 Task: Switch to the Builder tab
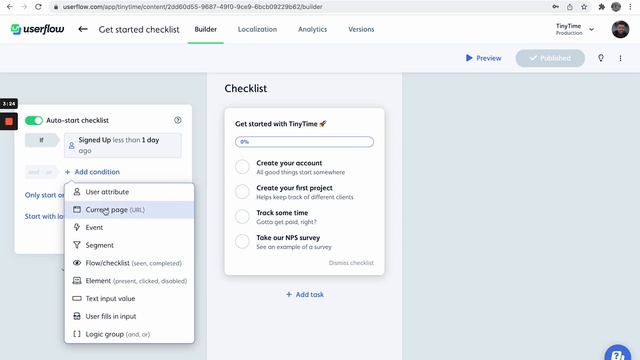pyautogui.click(x=206, y=29)
